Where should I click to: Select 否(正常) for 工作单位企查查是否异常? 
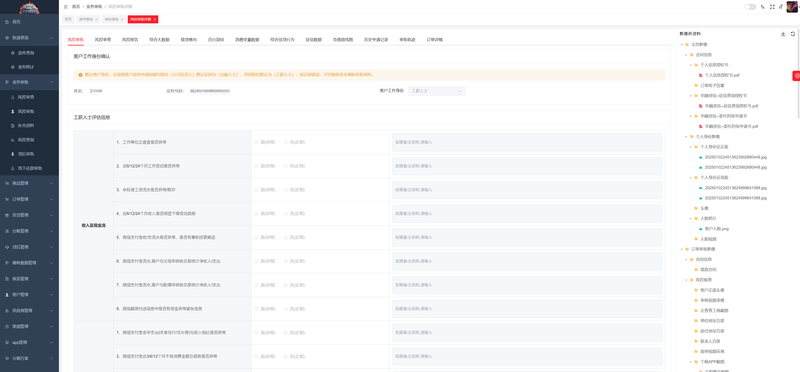pos(286,142)
